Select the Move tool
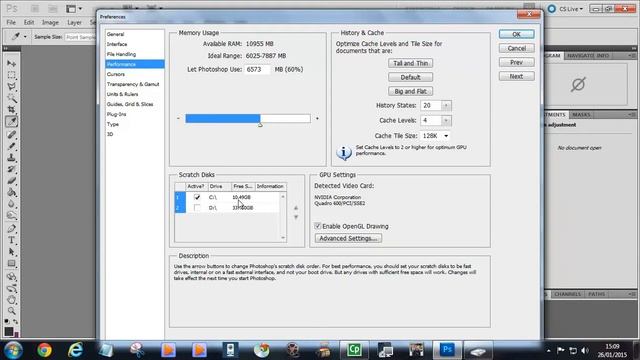Viewport: 640px width, 360px height. pyautogui.click(x=11, y=63)
